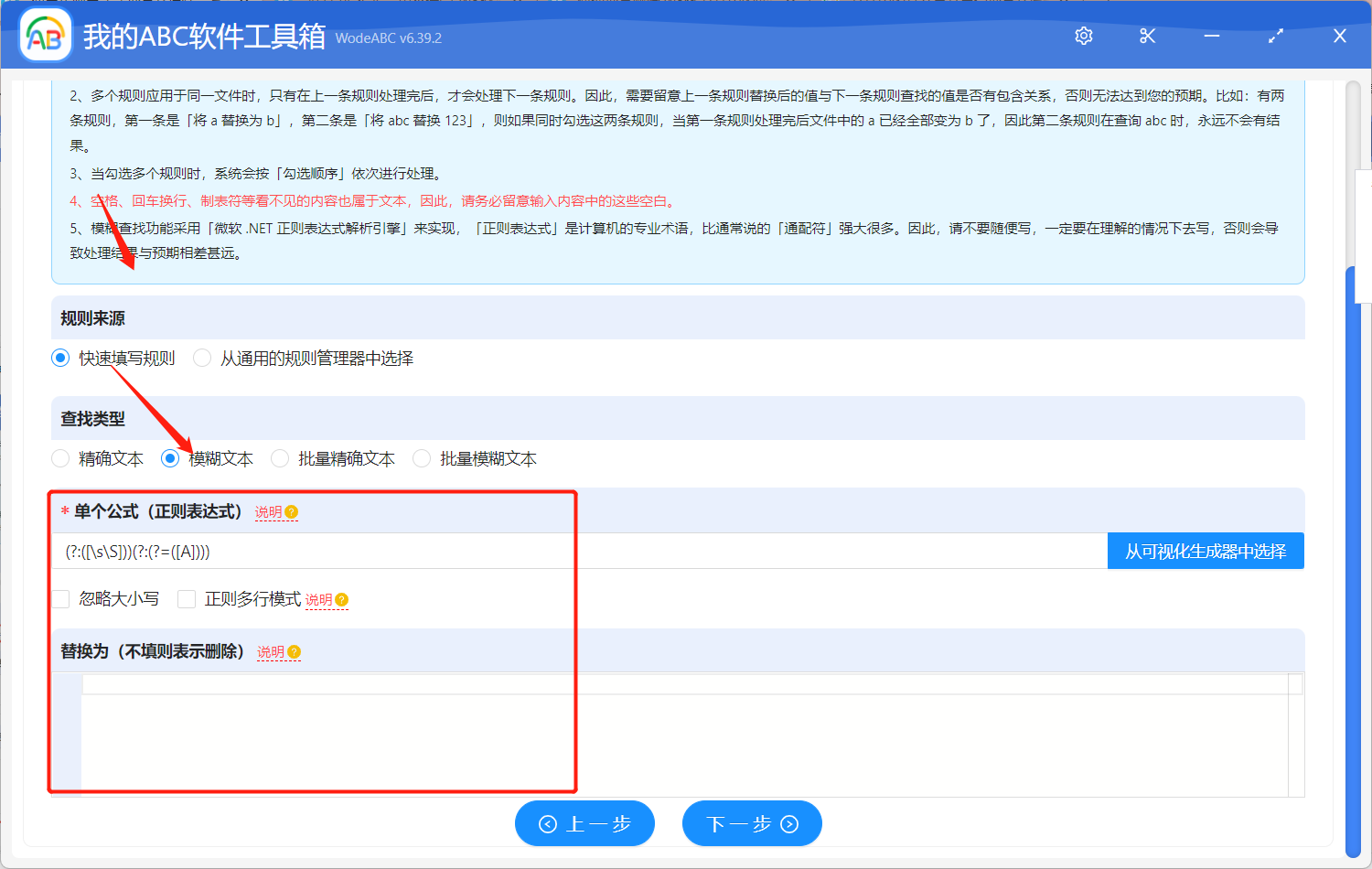
Task: Open the 说明 link for 单个公式
Action: (270, 512)
